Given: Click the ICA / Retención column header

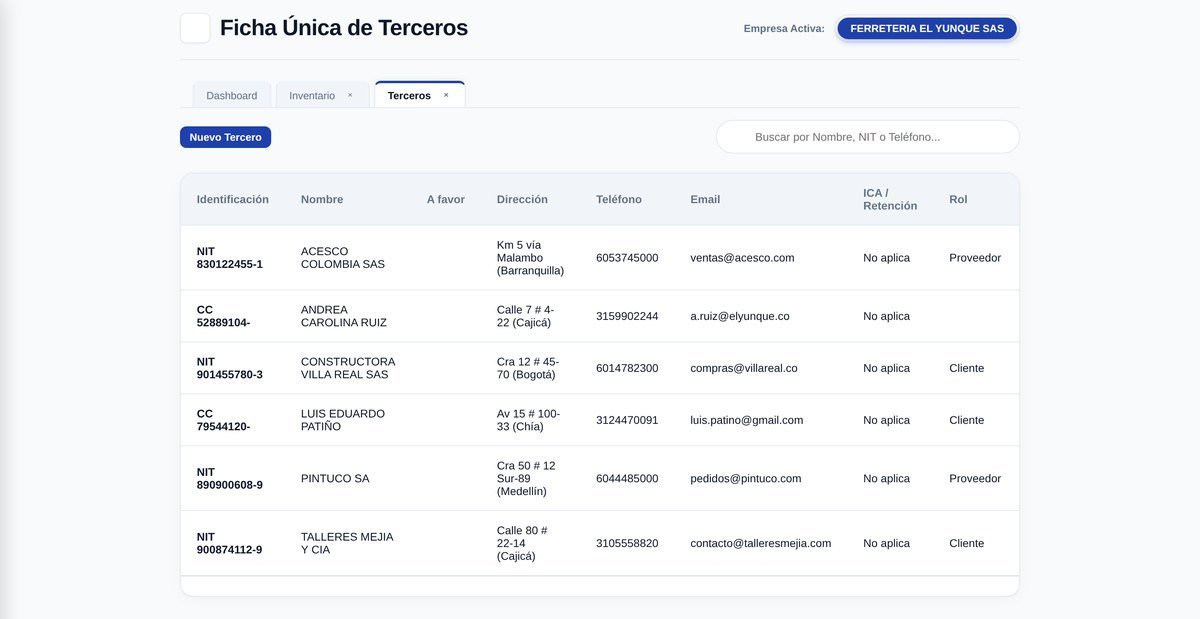Looking at the screenshot, I should point(890,199).
